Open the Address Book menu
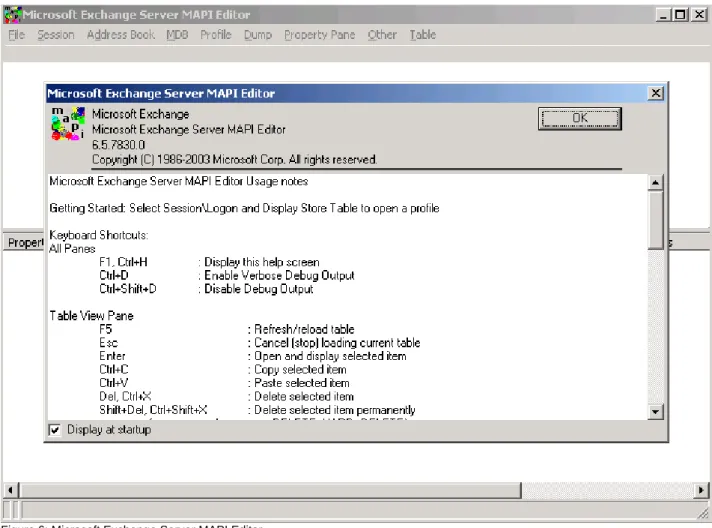This screenshot has height=528, width=712. pos(121,35)
